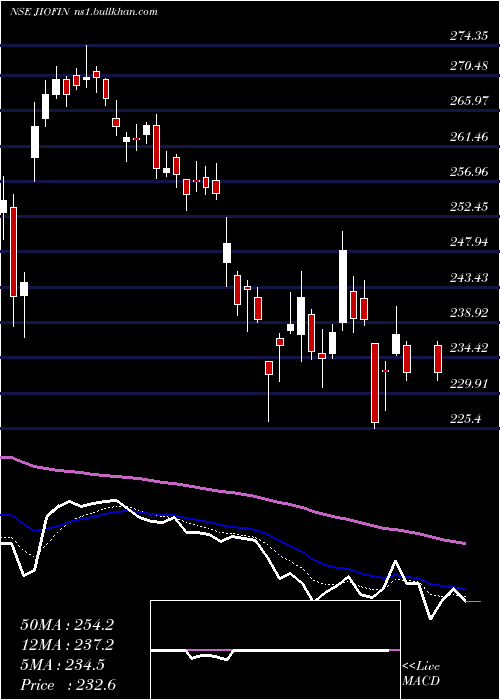Viewport: 500px width, 700px height.
Task: Click the 261.46 price level label
Action: click(469, 137)
